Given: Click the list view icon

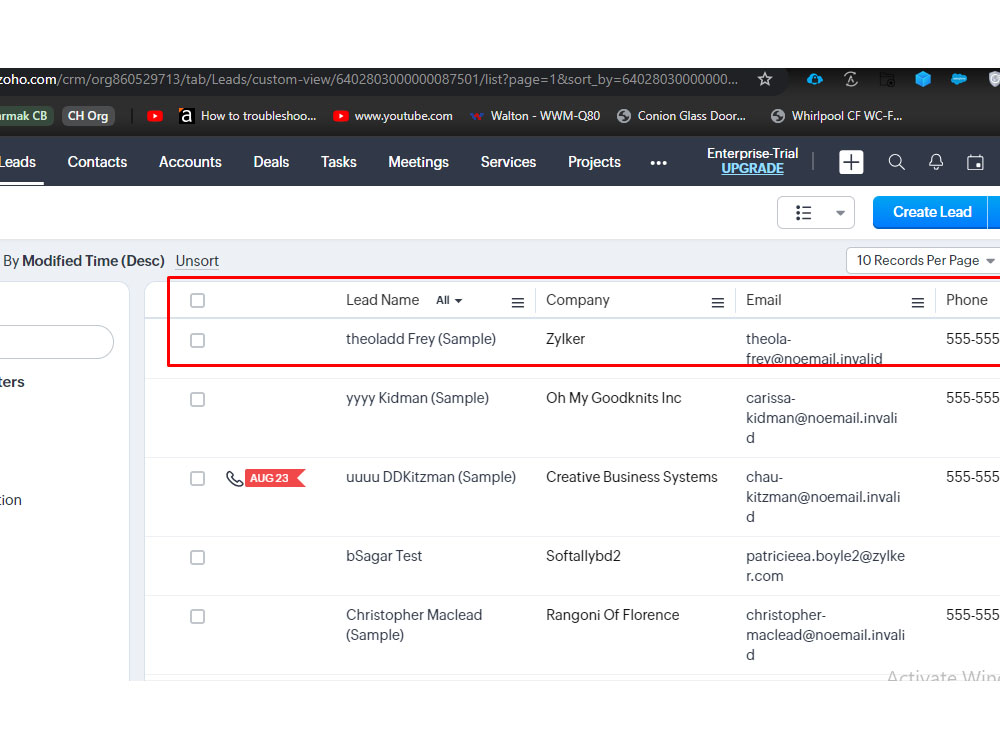Looking at the screenshot, I should 804,212.
